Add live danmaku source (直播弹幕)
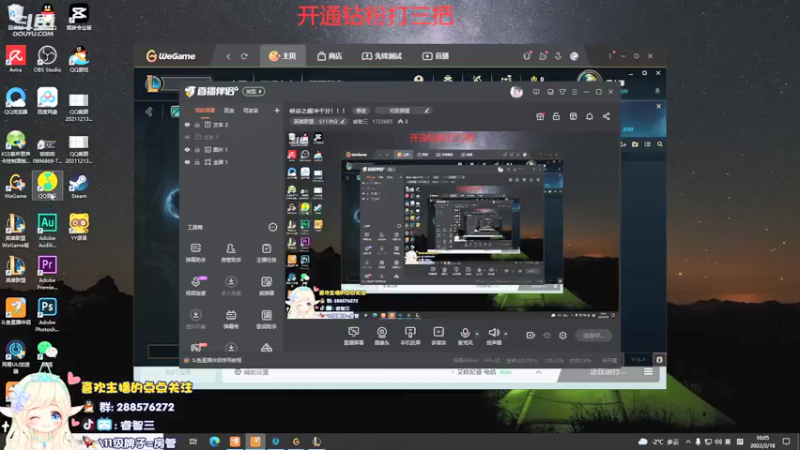This screenshot has width=800, height=450. (x=353, y=336)
